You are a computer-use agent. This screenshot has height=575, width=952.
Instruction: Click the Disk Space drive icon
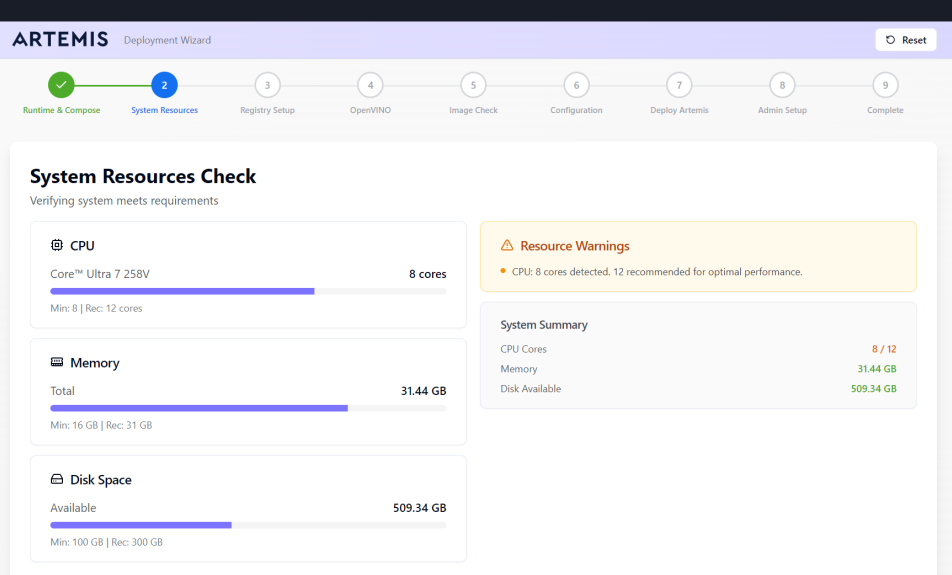tap(57, 480)
